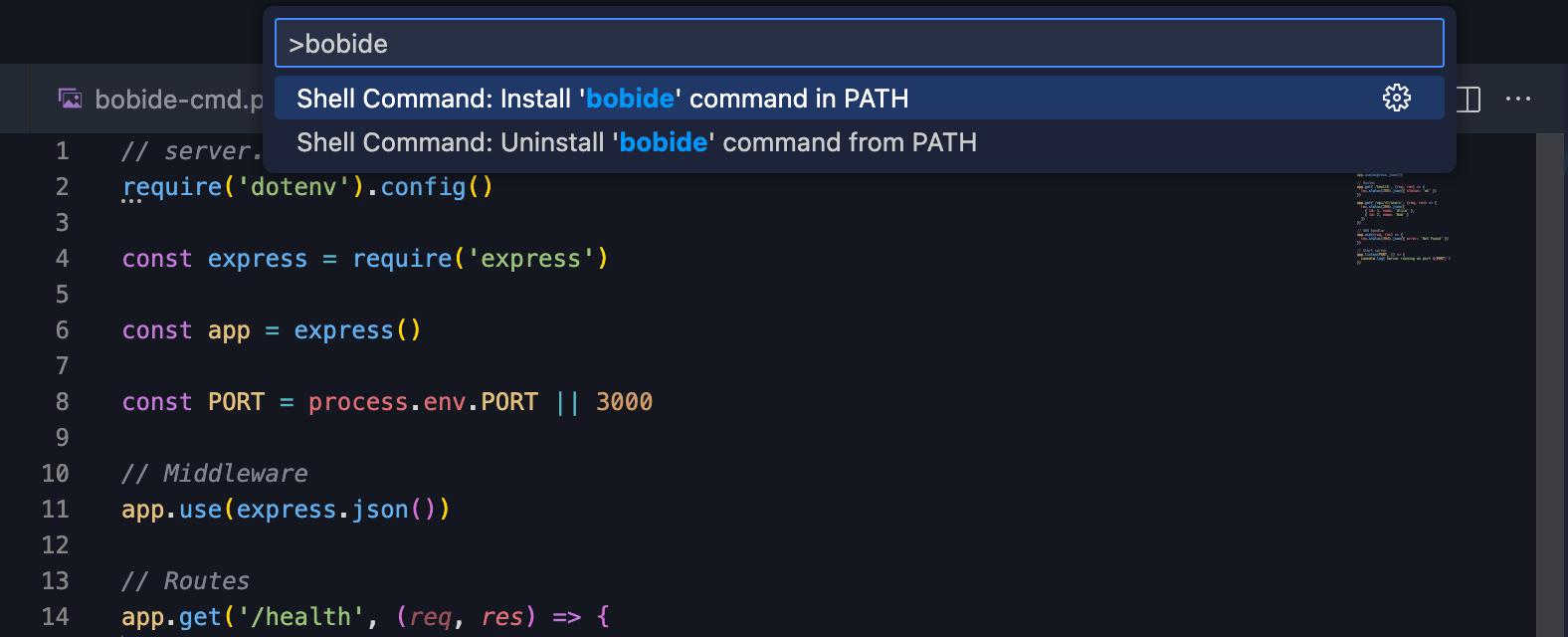Run Install 'bobide' command in PATH
This screenshot has height=637, width=1568.
[602, 99]
